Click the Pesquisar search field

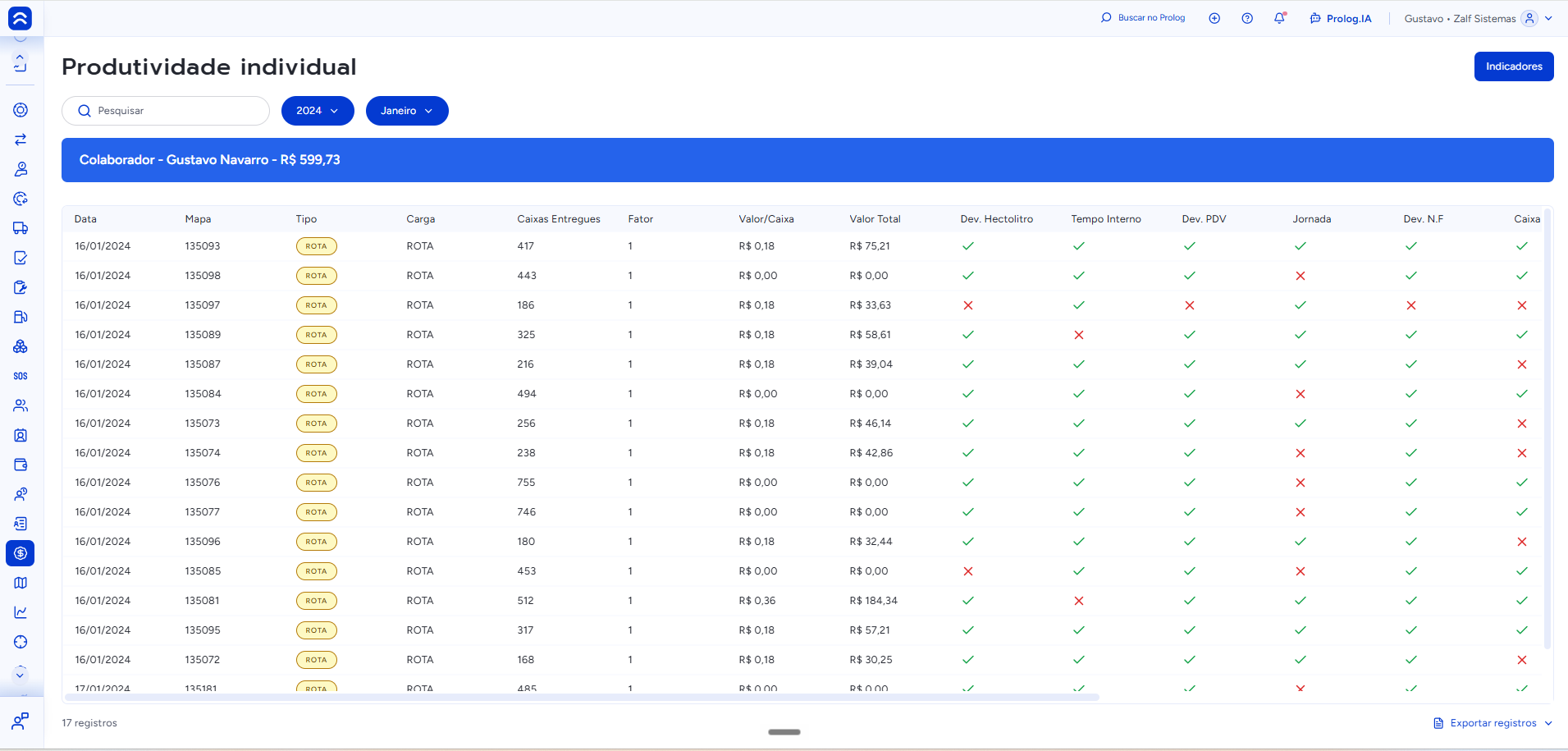(166, 111)
